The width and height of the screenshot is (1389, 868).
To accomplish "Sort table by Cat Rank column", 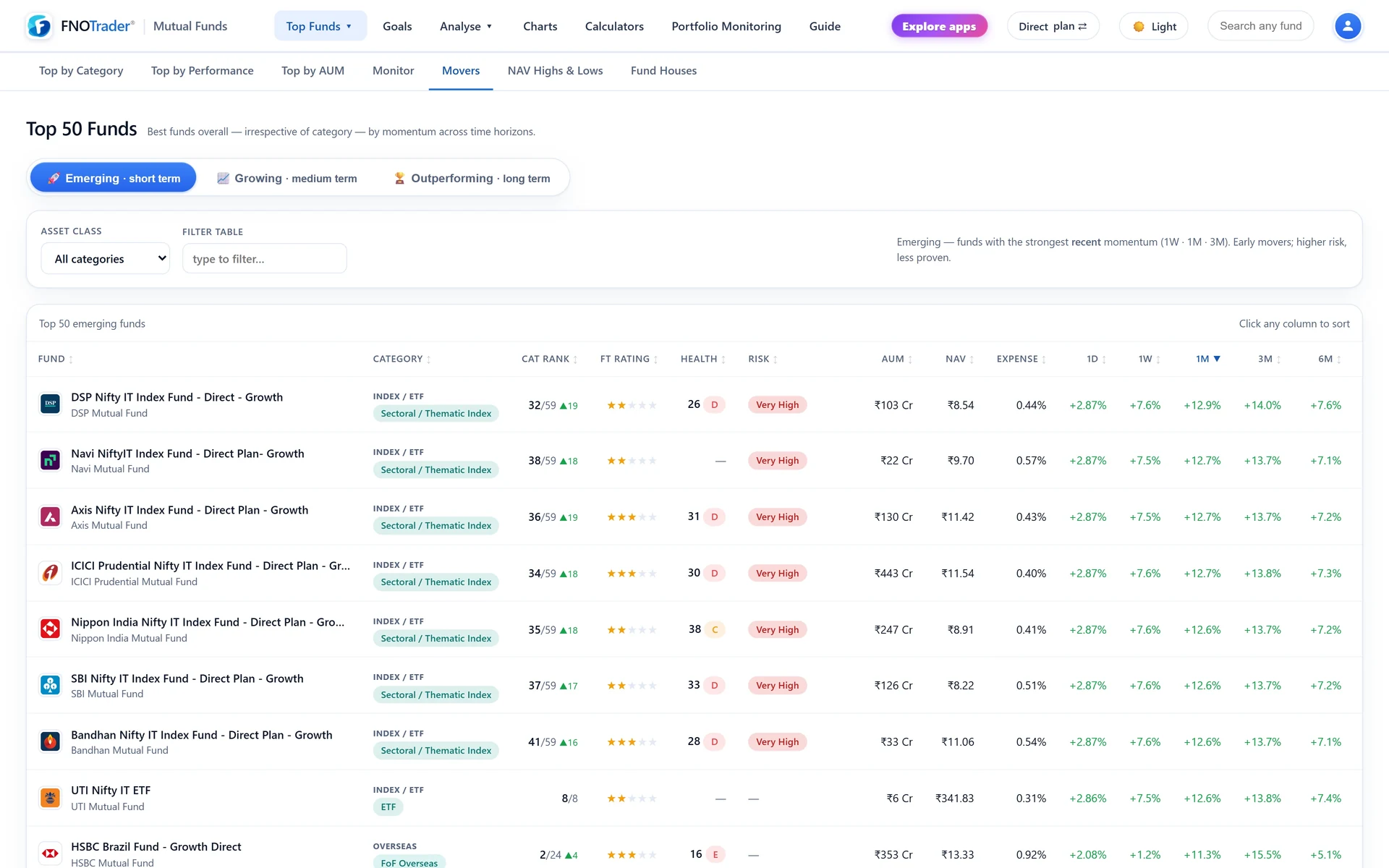I will pyautogui.click(x=549, y=359).
